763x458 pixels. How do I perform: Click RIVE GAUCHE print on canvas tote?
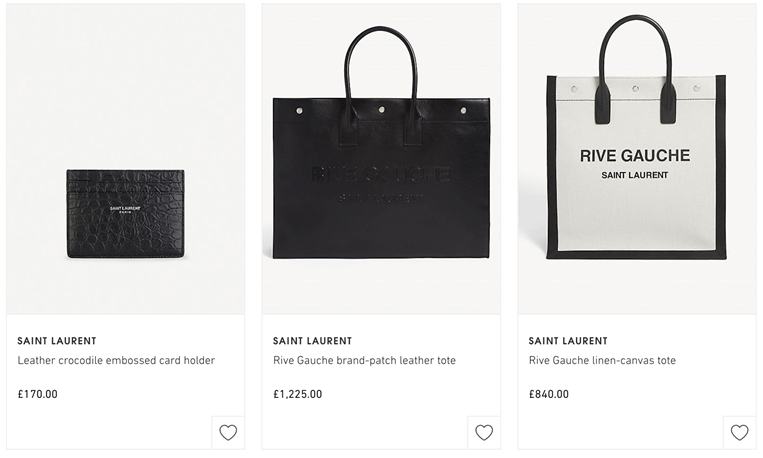[x=635, y=156]
